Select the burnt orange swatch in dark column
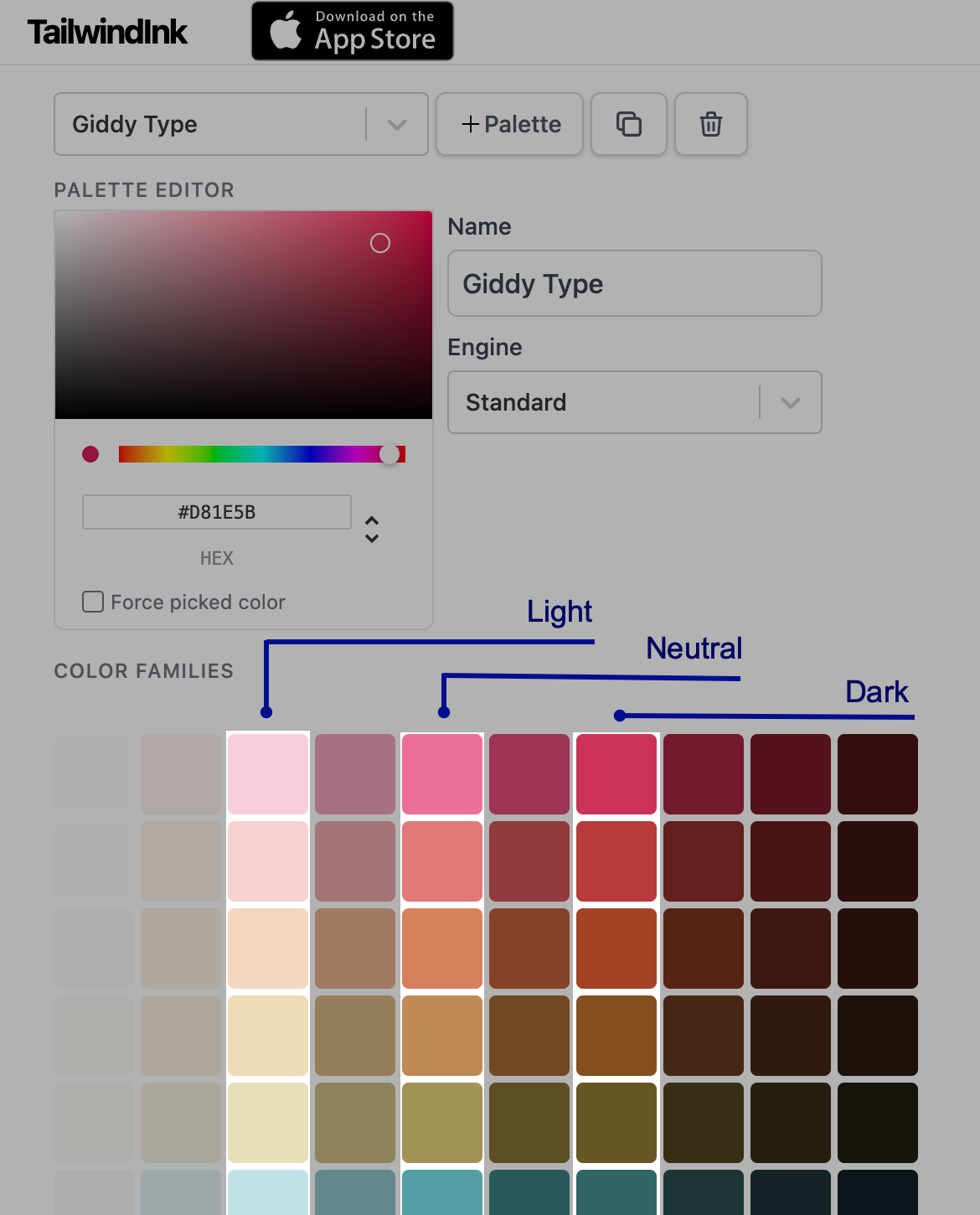980x1215 pixels. (x=616, y=949)
